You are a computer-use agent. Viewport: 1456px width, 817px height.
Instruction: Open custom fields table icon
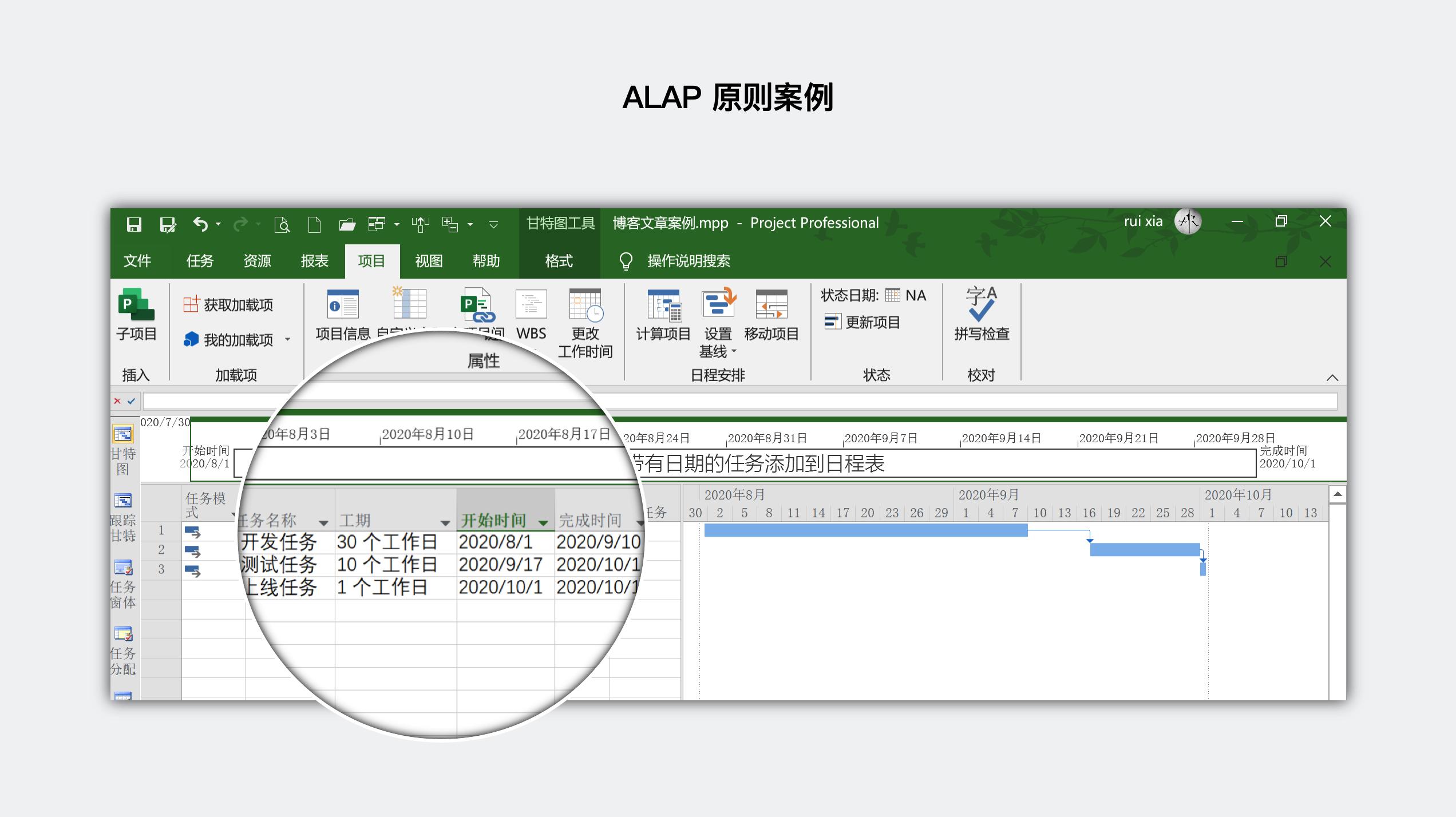(x=409, y=303)
